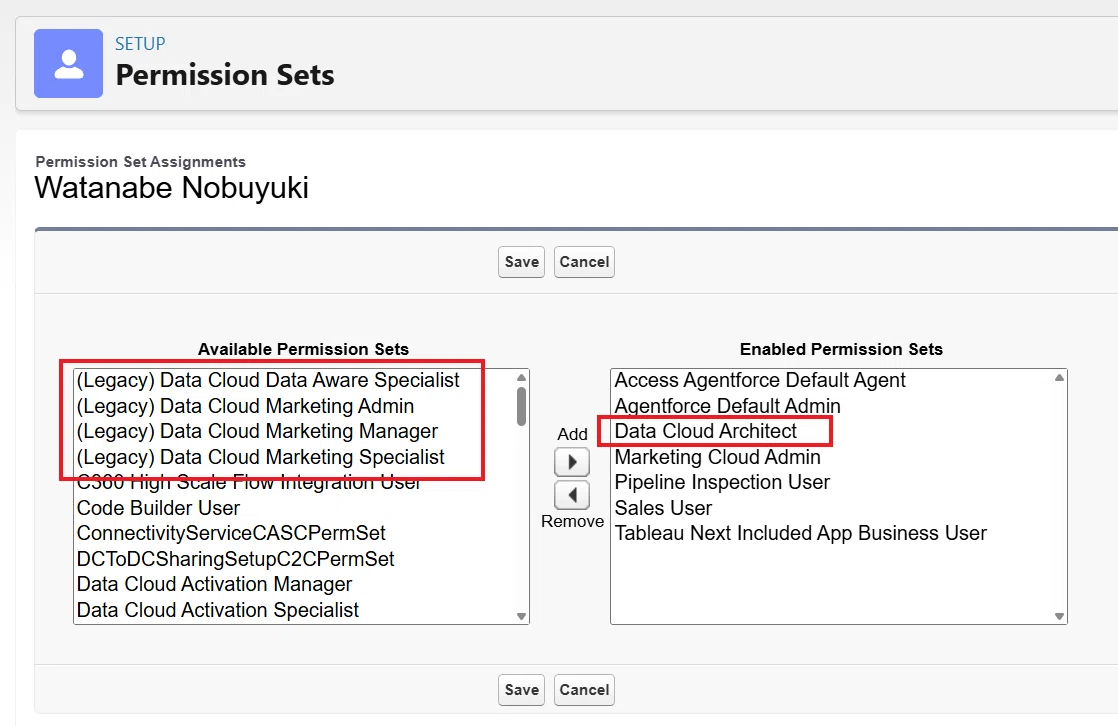Select Tableau Next Included App Business User
The image size is (1118, 726).
tap(801, 533)
